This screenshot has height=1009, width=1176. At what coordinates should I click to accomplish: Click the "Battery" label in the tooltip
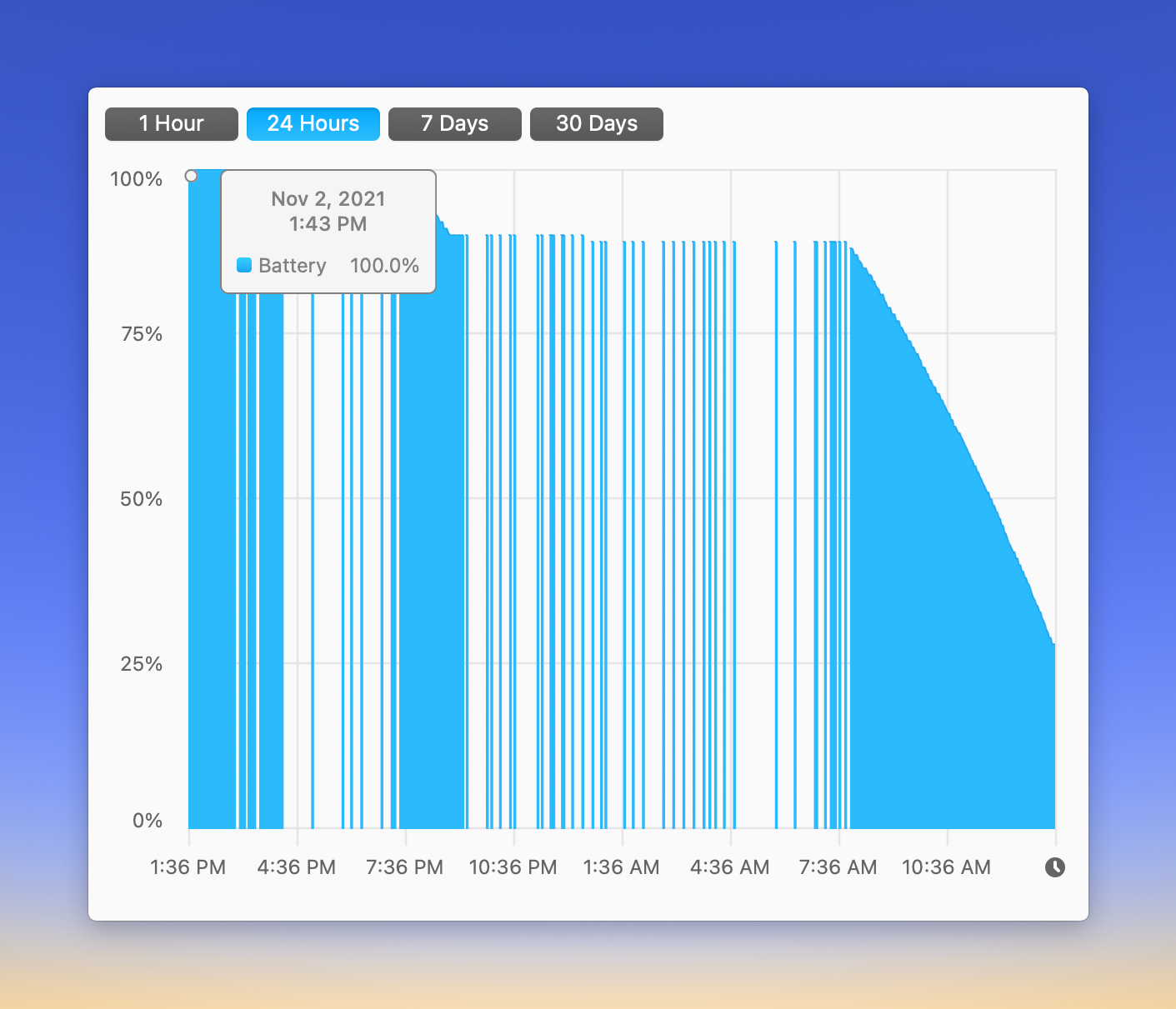click(293, 266)
